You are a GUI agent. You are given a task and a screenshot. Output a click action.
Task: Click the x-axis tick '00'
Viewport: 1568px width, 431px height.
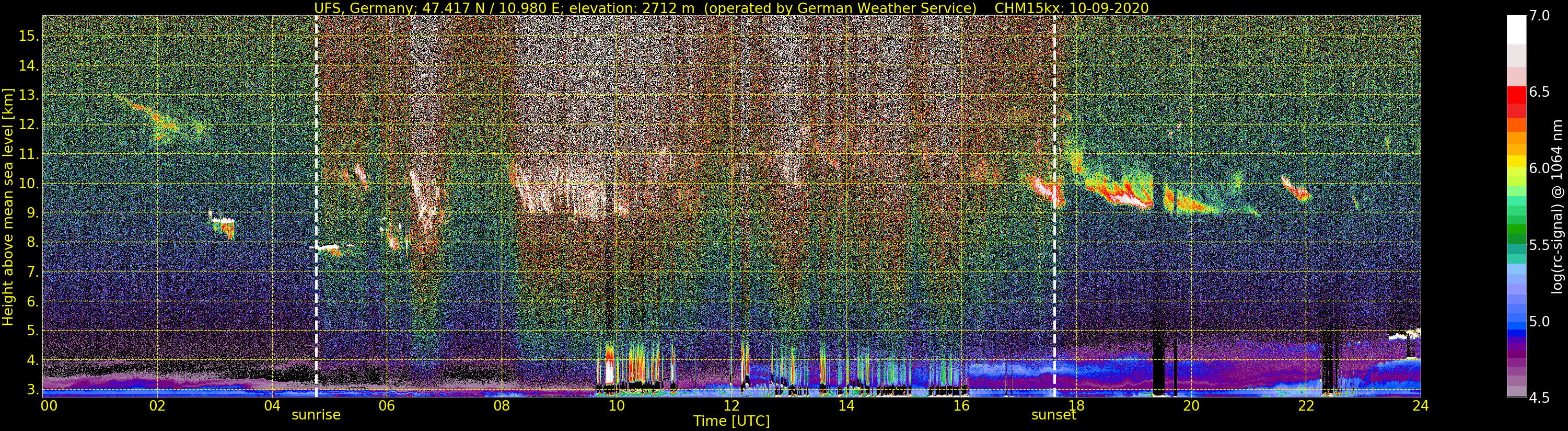[x=49, y=406]
